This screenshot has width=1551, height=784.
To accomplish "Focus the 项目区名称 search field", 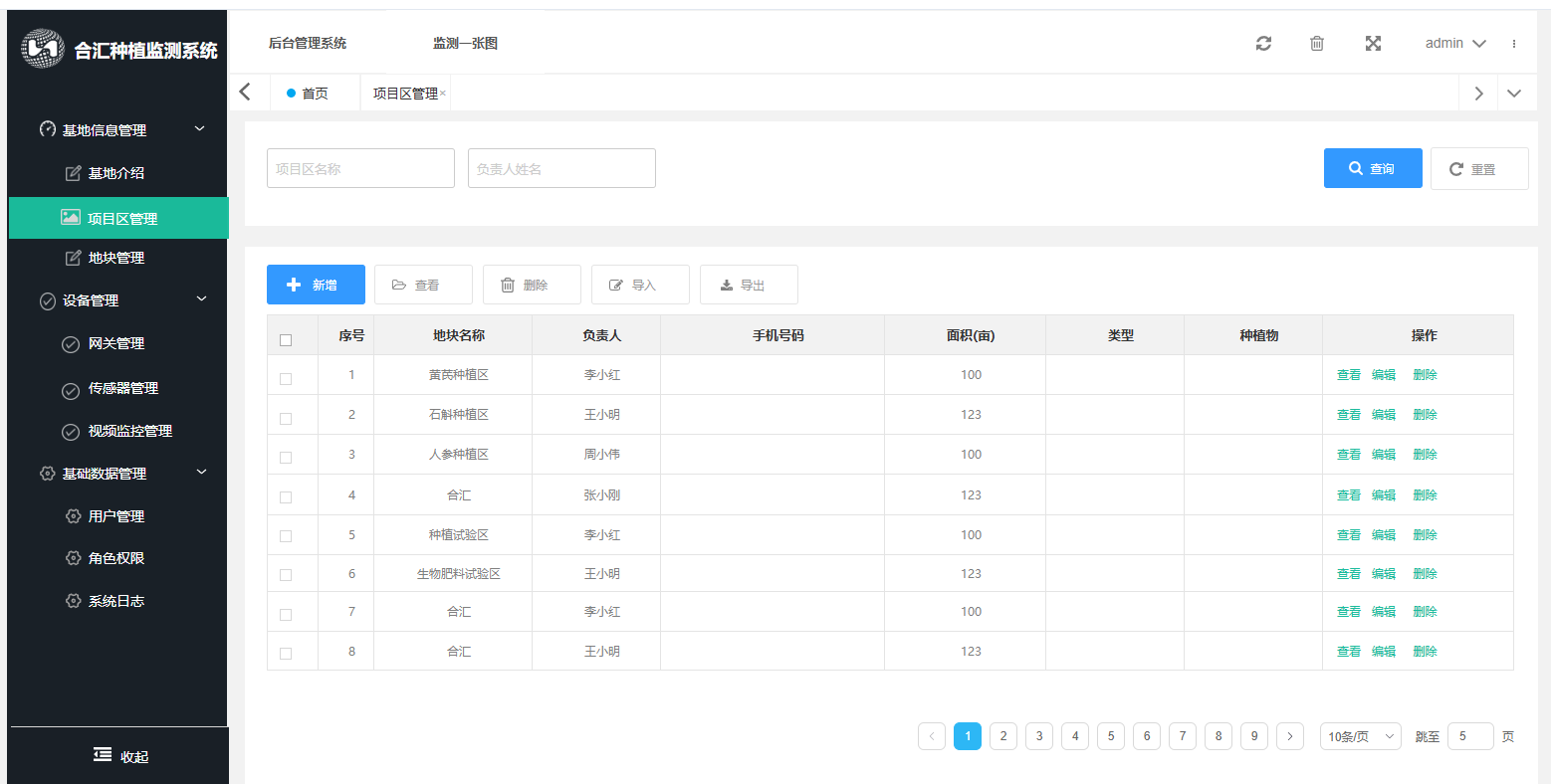I will [360, 168].
